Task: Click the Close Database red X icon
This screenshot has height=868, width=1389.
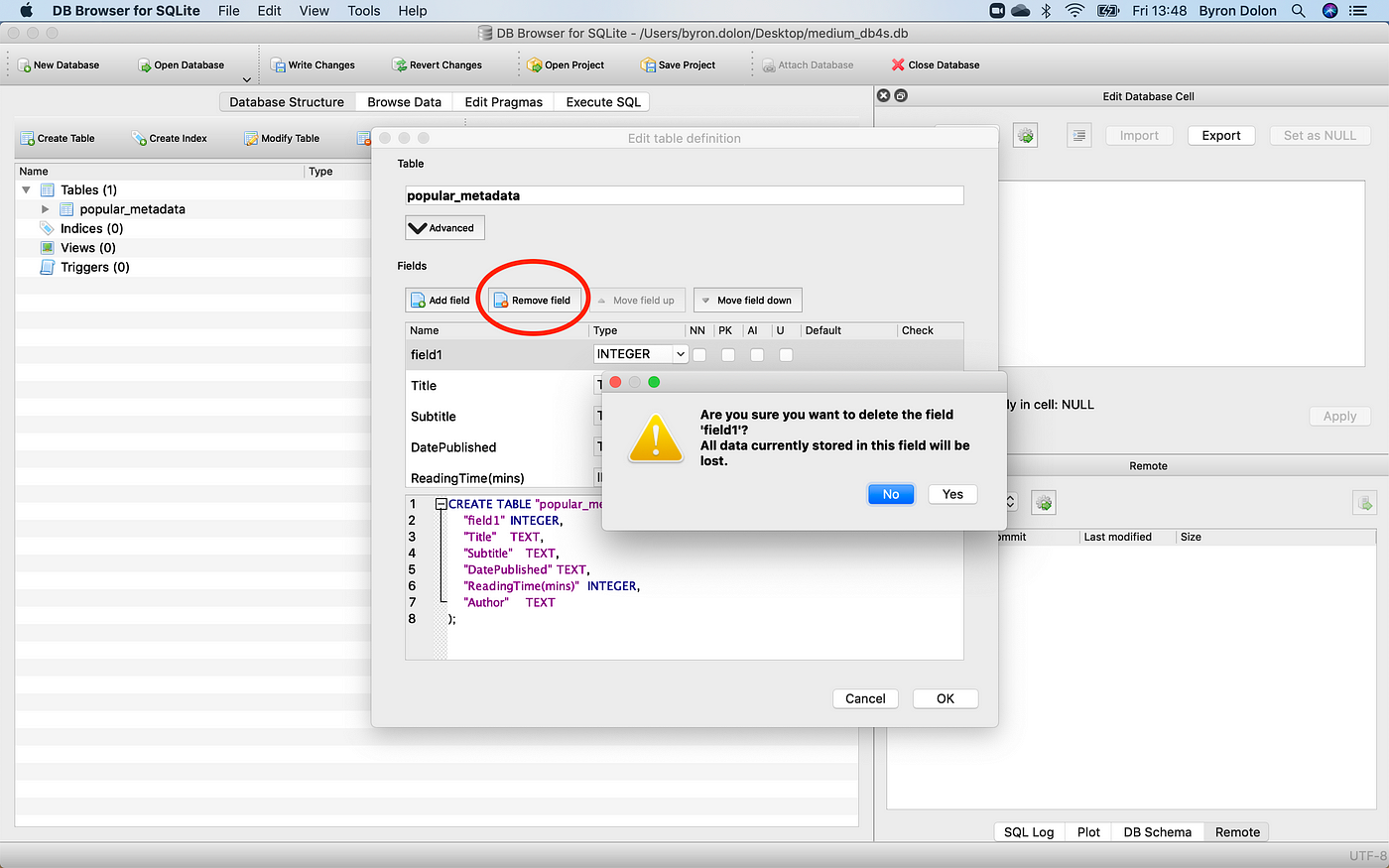Action: [x=898, y=65]
